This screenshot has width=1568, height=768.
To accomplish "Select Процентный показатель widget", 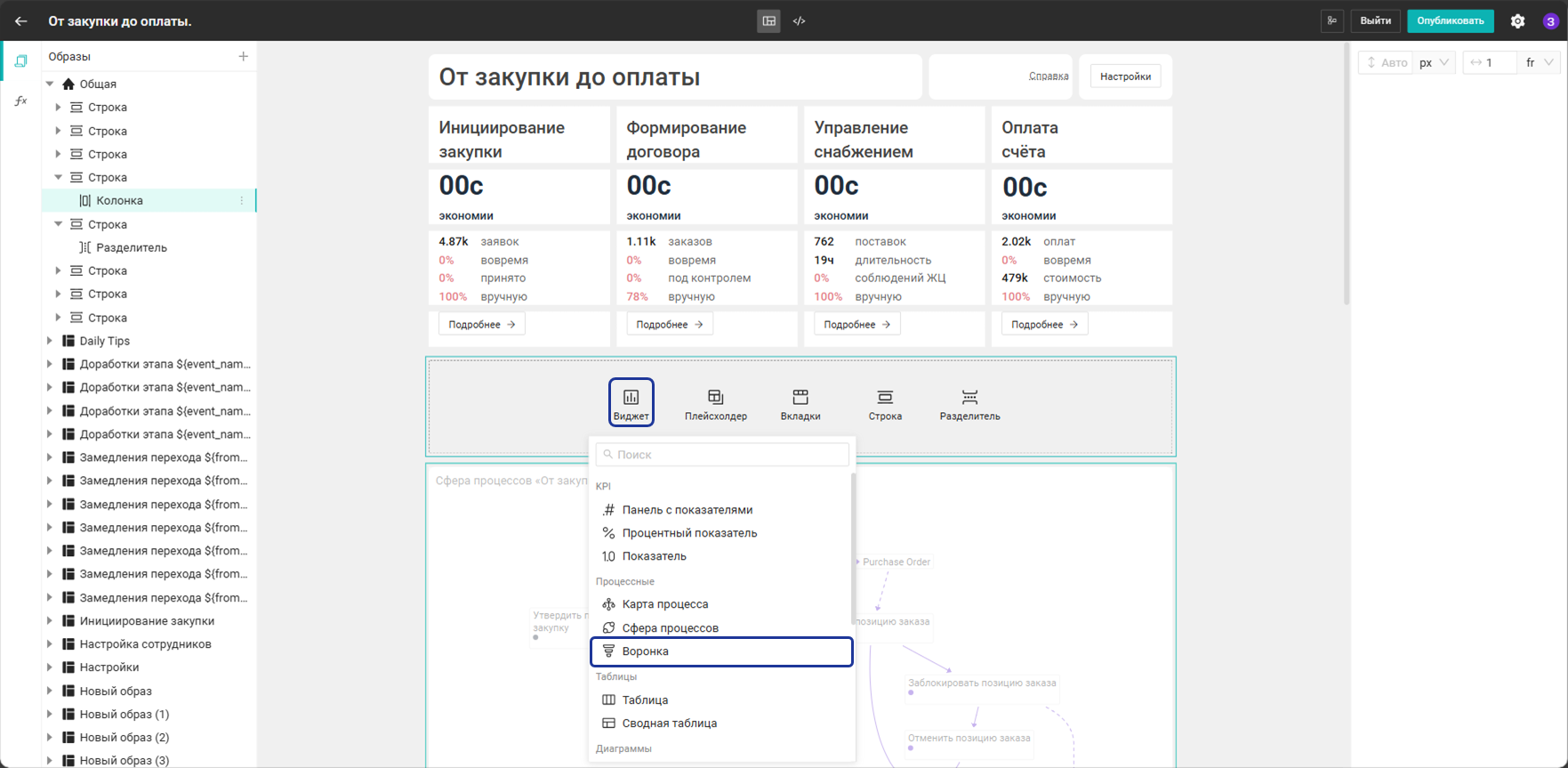I will (x=721, y=533).
